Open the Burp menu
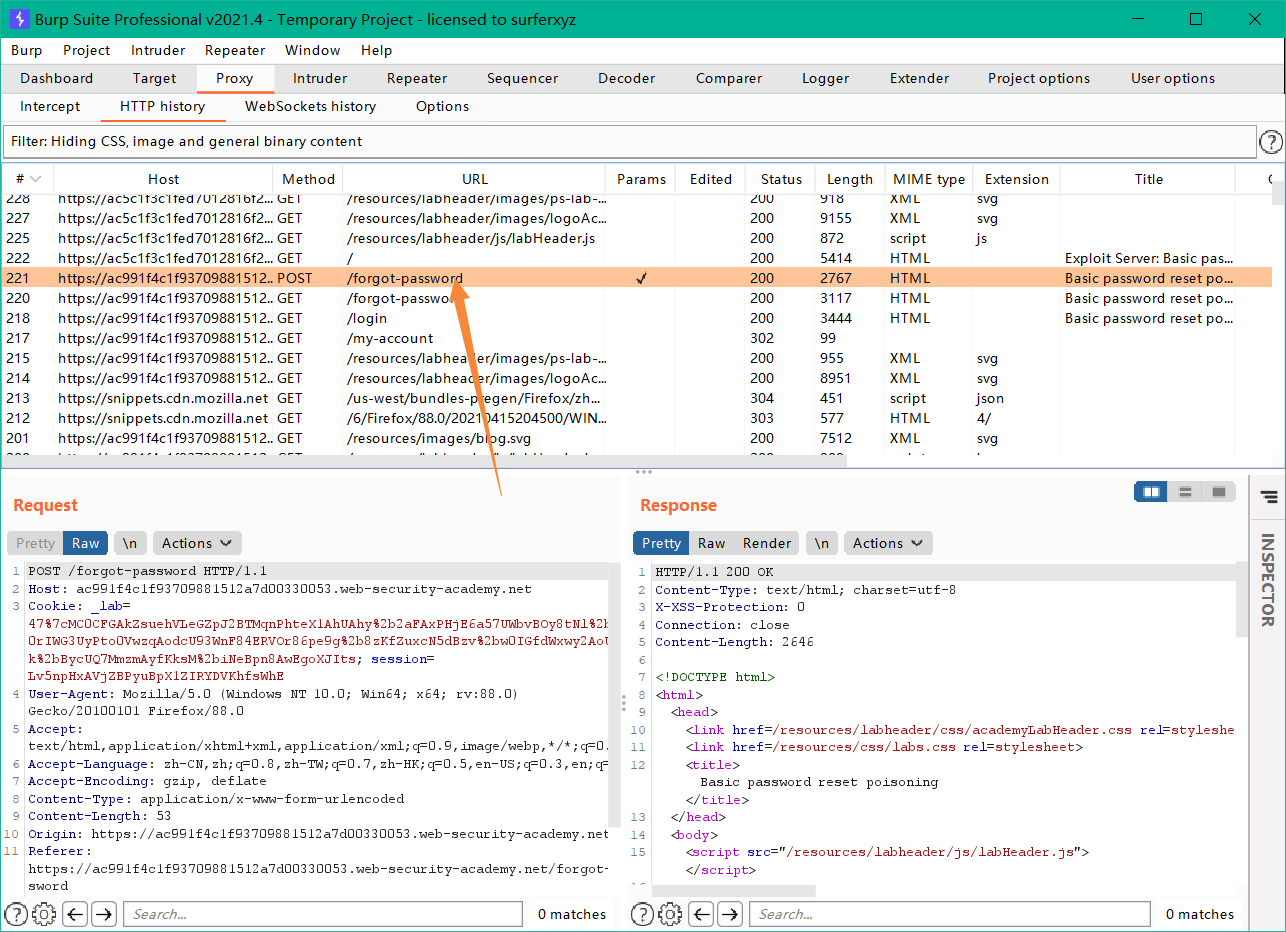 click(x=26, y=50)
